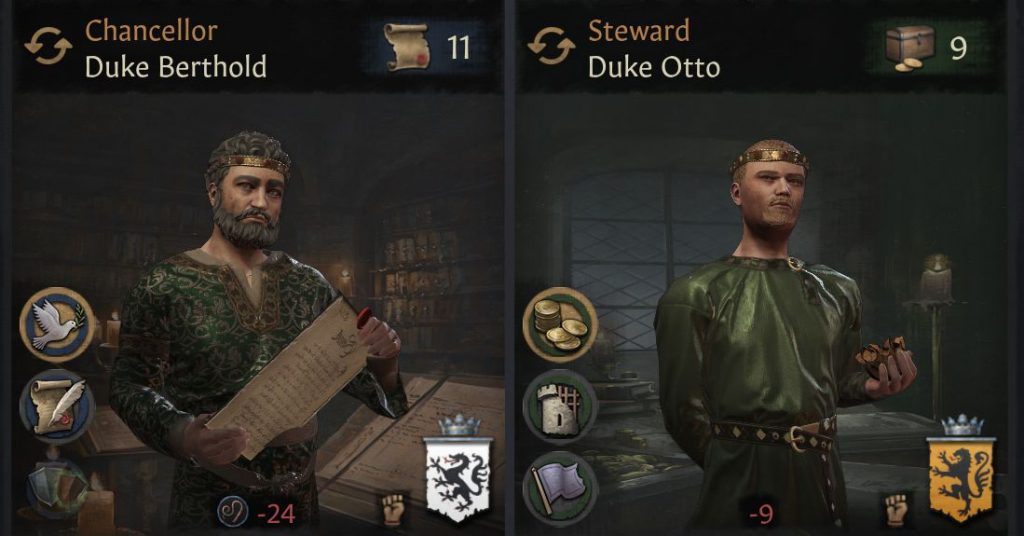Click the fist icon beside Otto's shield

click(x=897, y=510)
